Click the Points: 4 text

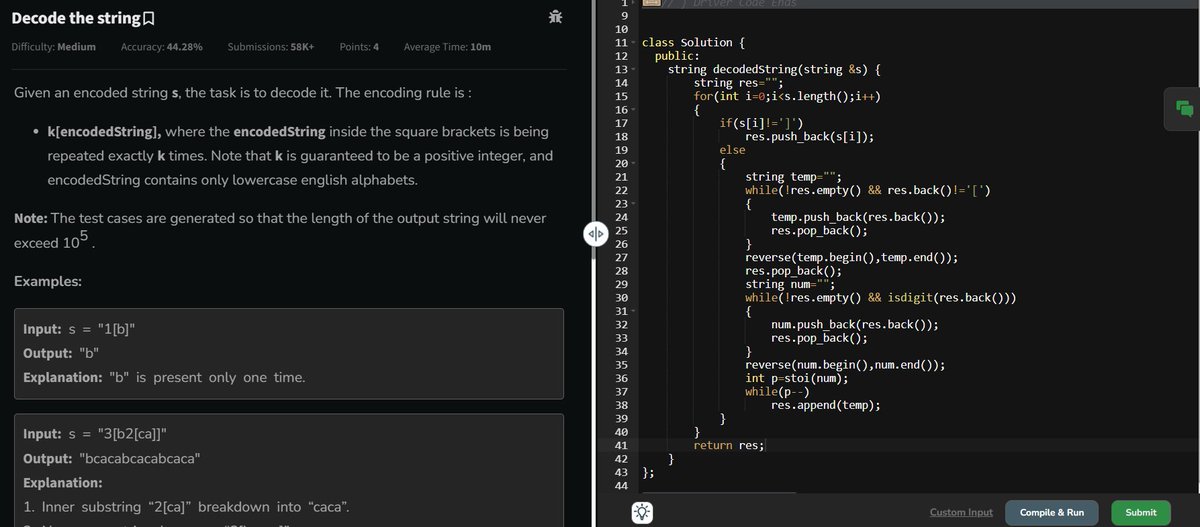point(359,48)
